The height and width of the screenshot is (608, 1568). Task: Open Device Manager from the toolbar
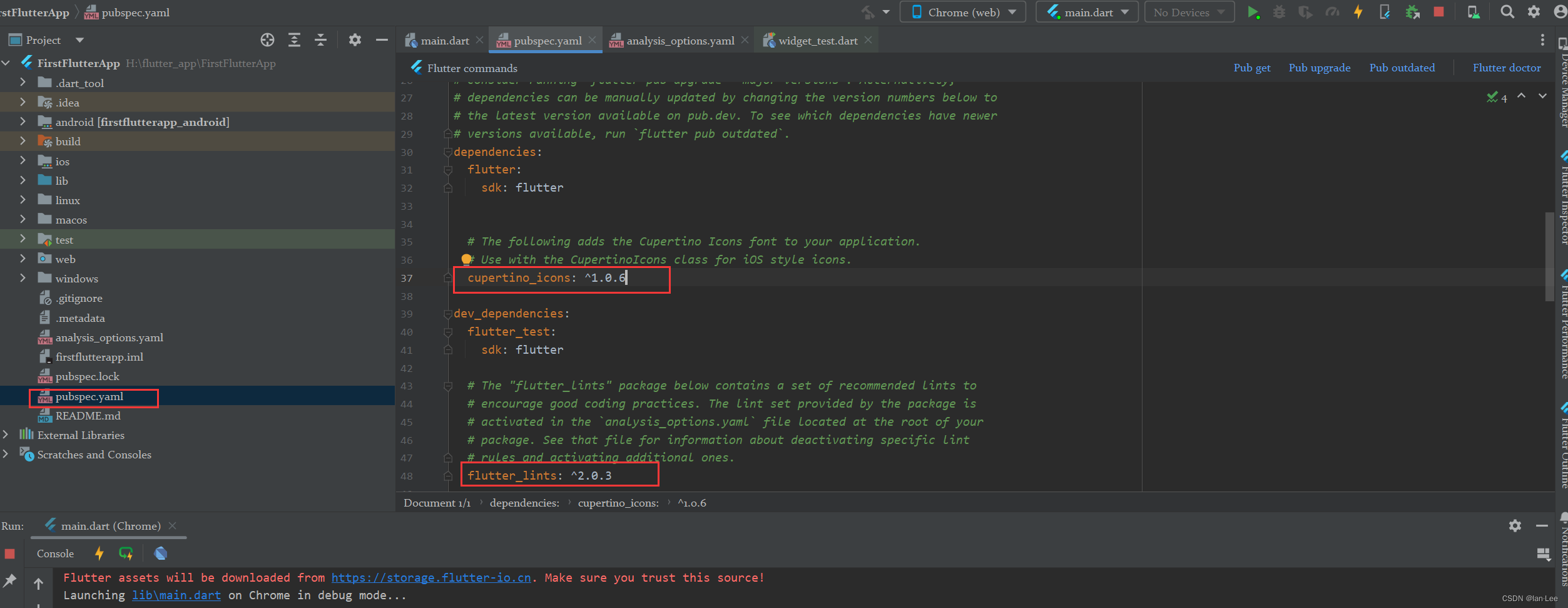pos(1474,11)
